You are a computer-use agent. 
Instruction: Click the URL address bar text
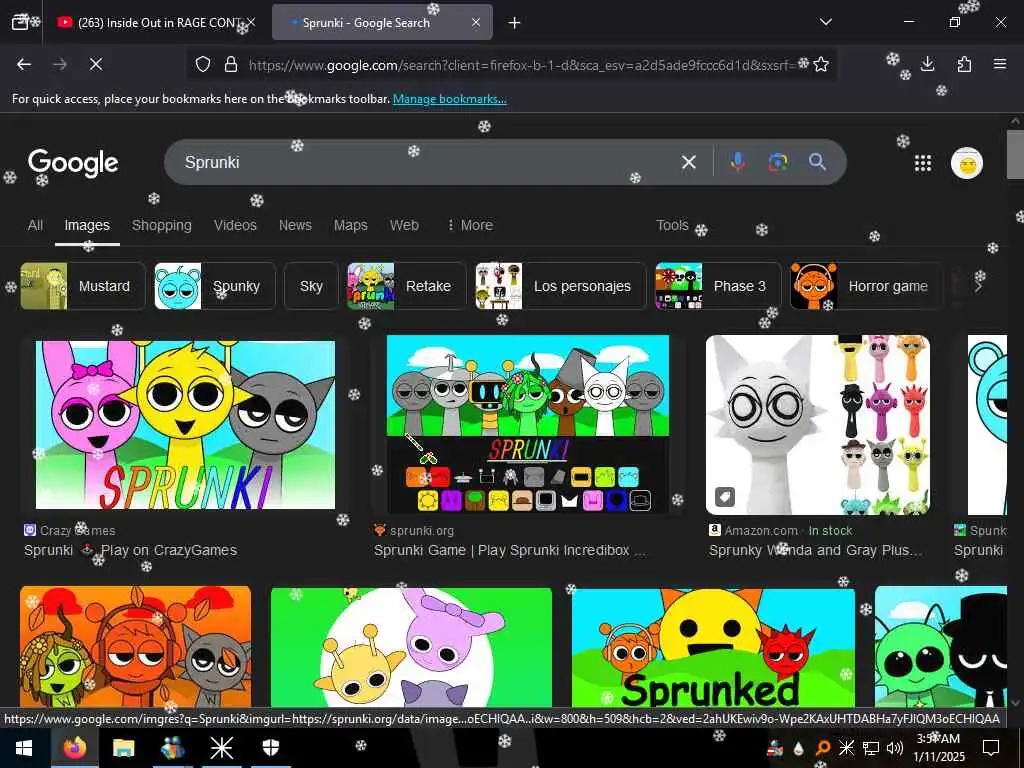click(x=522, y=65)
